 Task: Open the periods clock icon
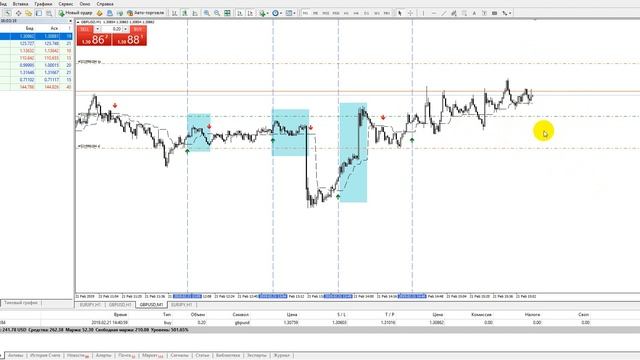275,13
